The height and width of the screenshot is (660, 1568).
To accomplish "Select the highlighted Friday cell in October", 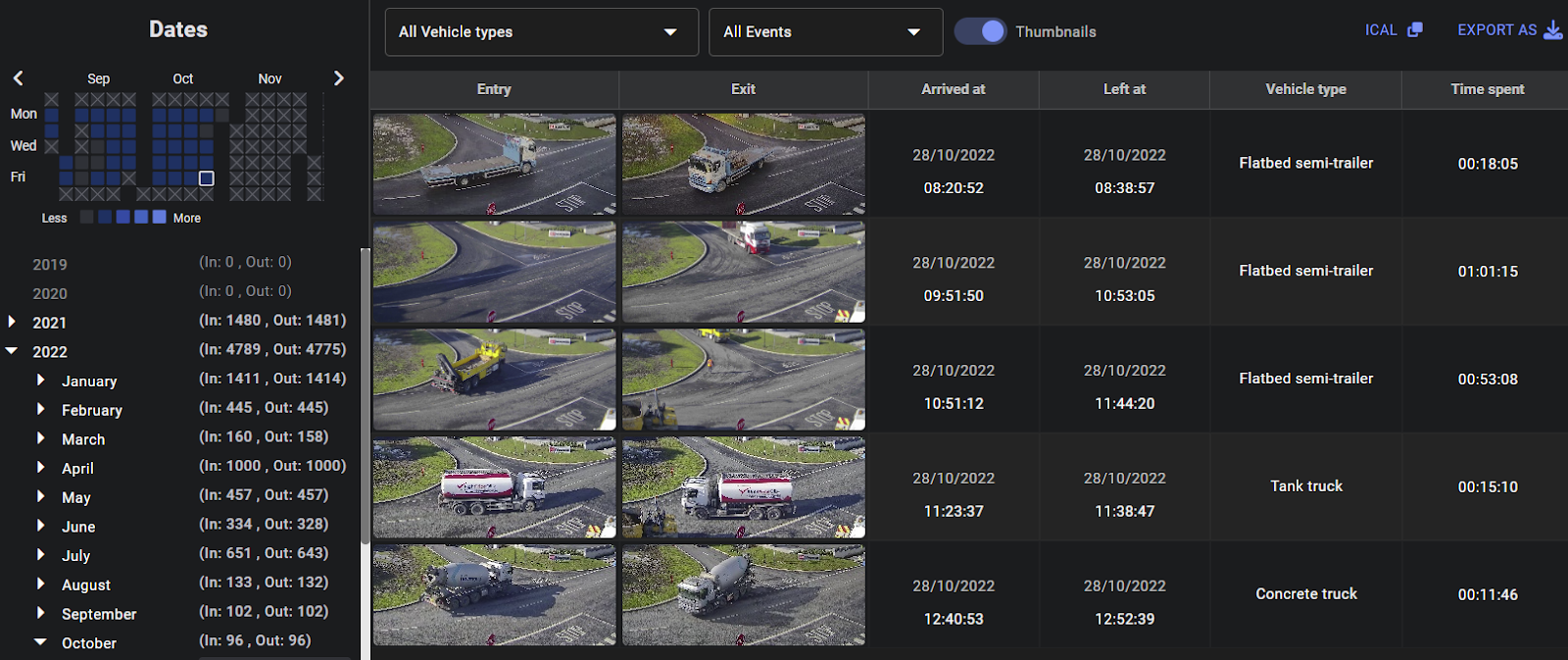I will click(206, 178).
